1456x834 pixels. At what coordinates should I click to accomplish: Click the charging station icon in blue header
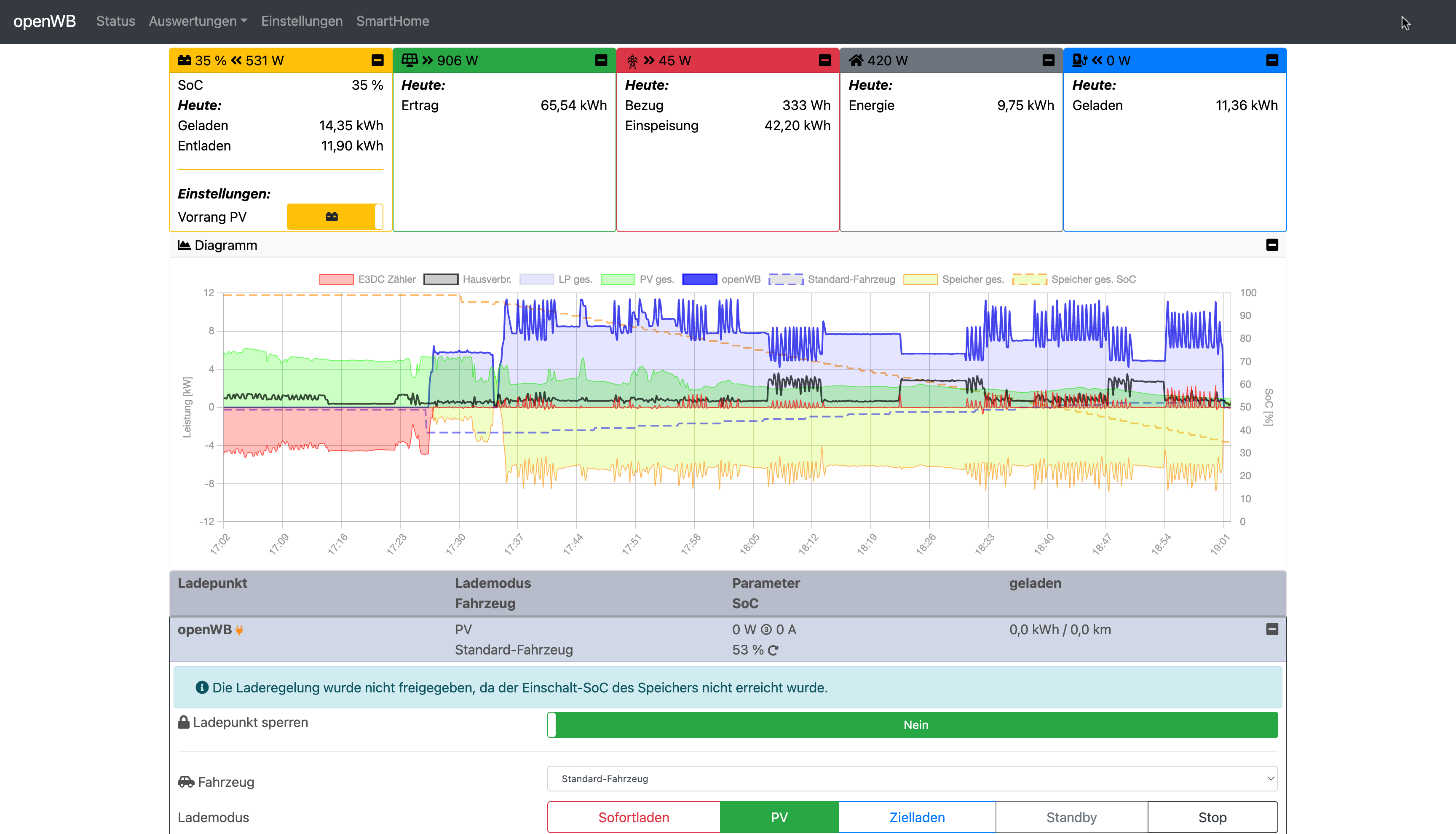tap(1080, 60)
